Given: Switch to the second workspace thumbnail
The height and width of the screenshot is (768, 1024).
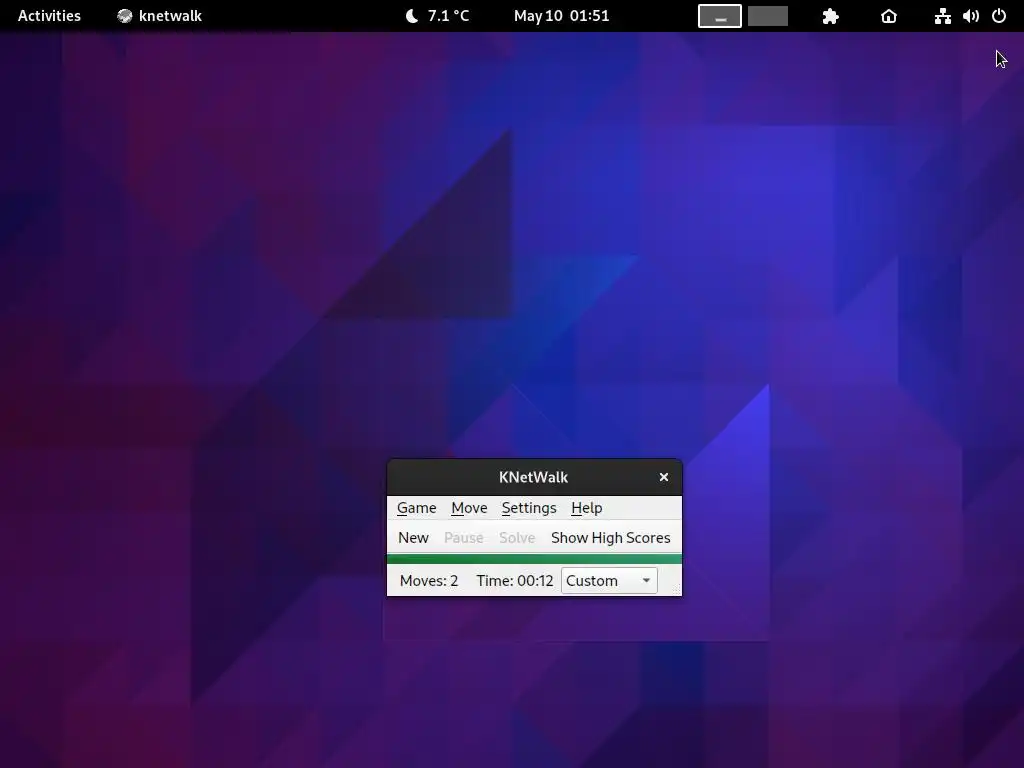Looking at the screenshot, I should [x=767, y=16].
